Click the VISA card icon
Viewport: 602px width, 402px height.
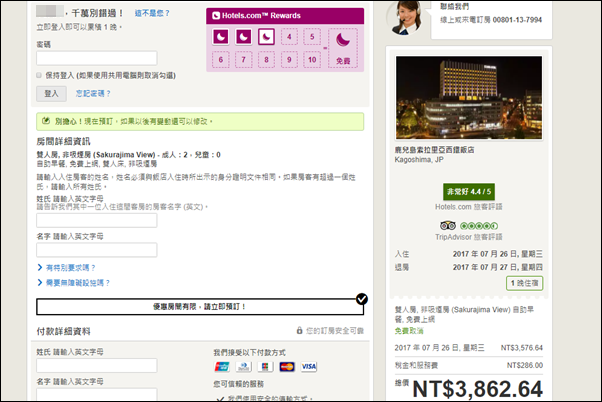[309, 367]
